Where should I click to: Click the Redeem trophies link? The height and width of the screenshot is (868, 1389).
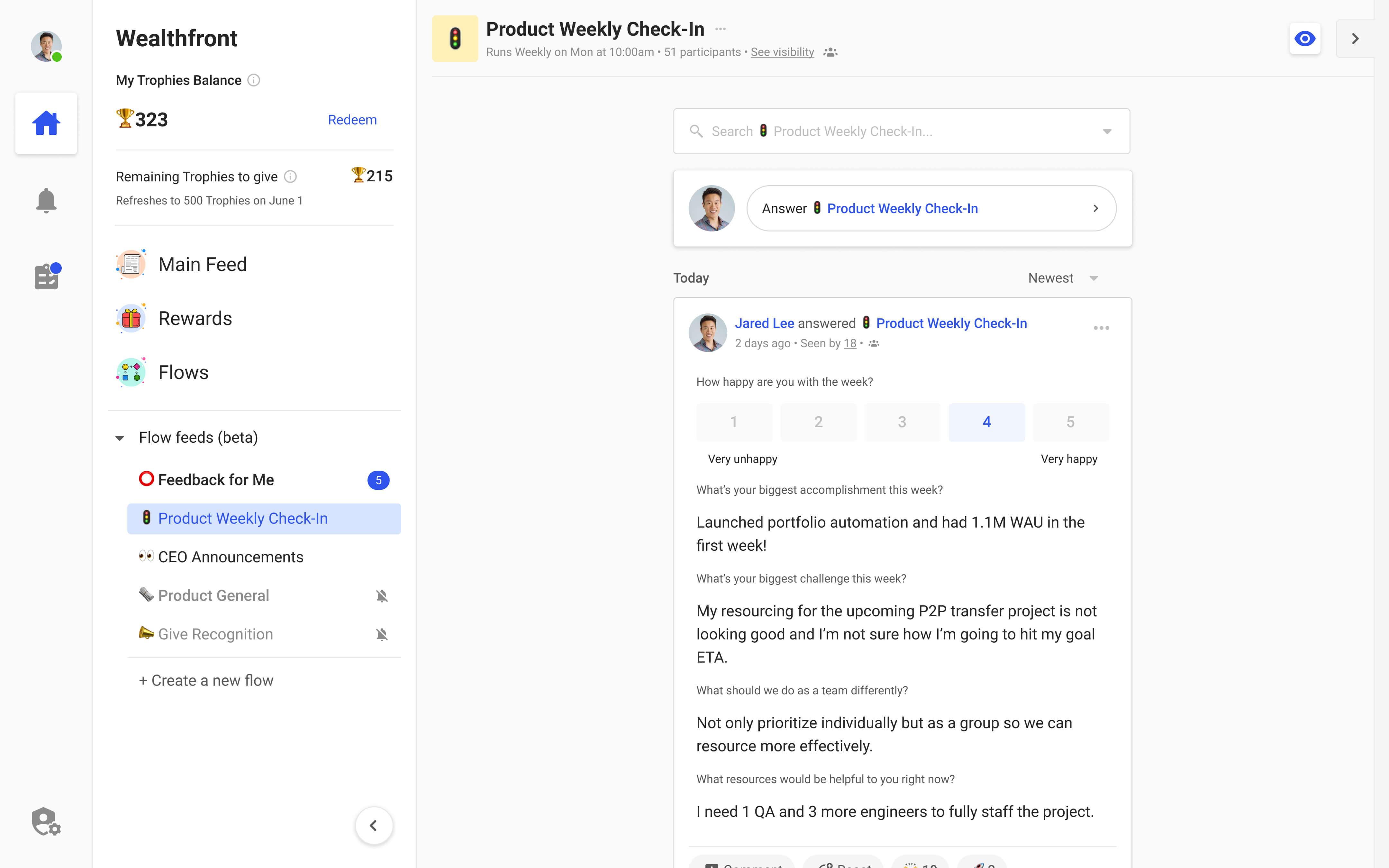pos(352,119)
